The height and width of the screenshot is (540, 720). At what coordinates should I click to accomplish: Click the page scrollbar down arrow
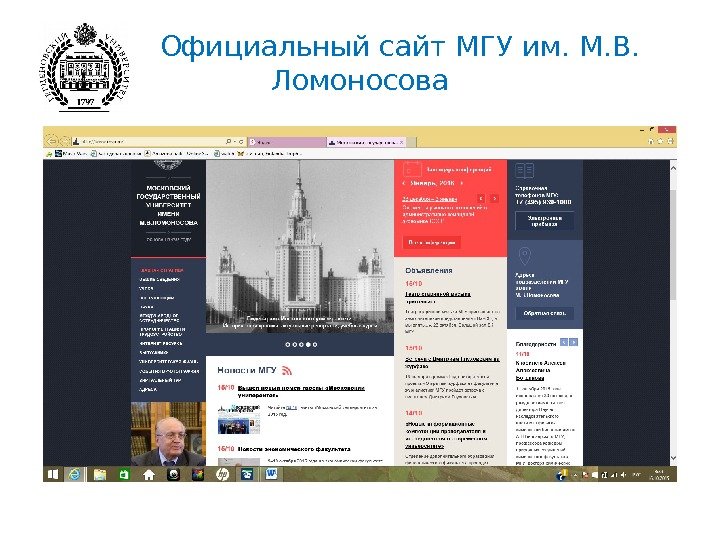673,458
